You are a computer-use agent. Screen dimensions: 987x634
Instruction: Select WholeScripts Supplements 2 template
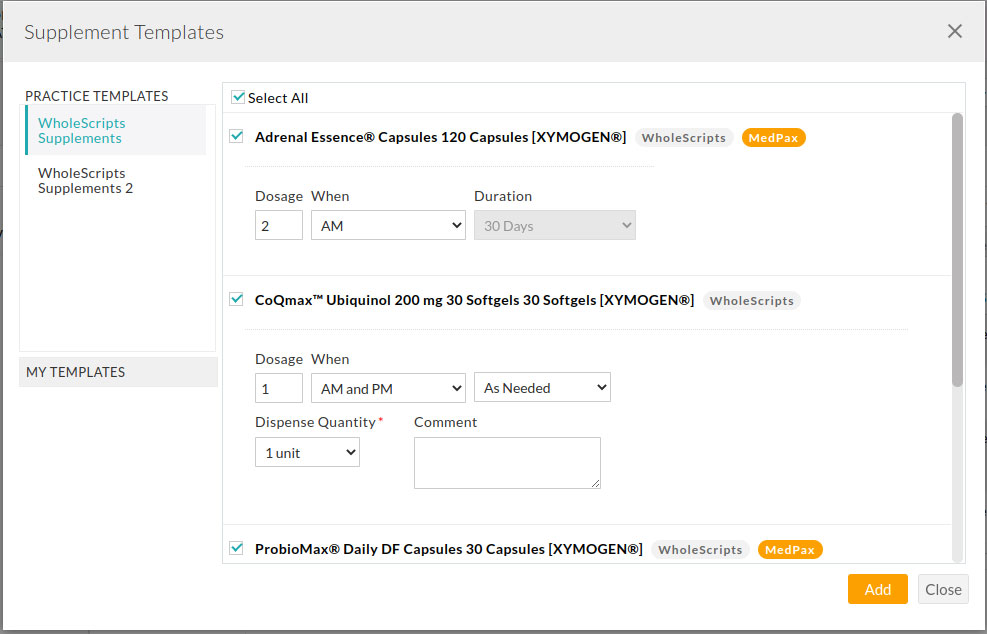pyautogui.click(x=85, y=180)
